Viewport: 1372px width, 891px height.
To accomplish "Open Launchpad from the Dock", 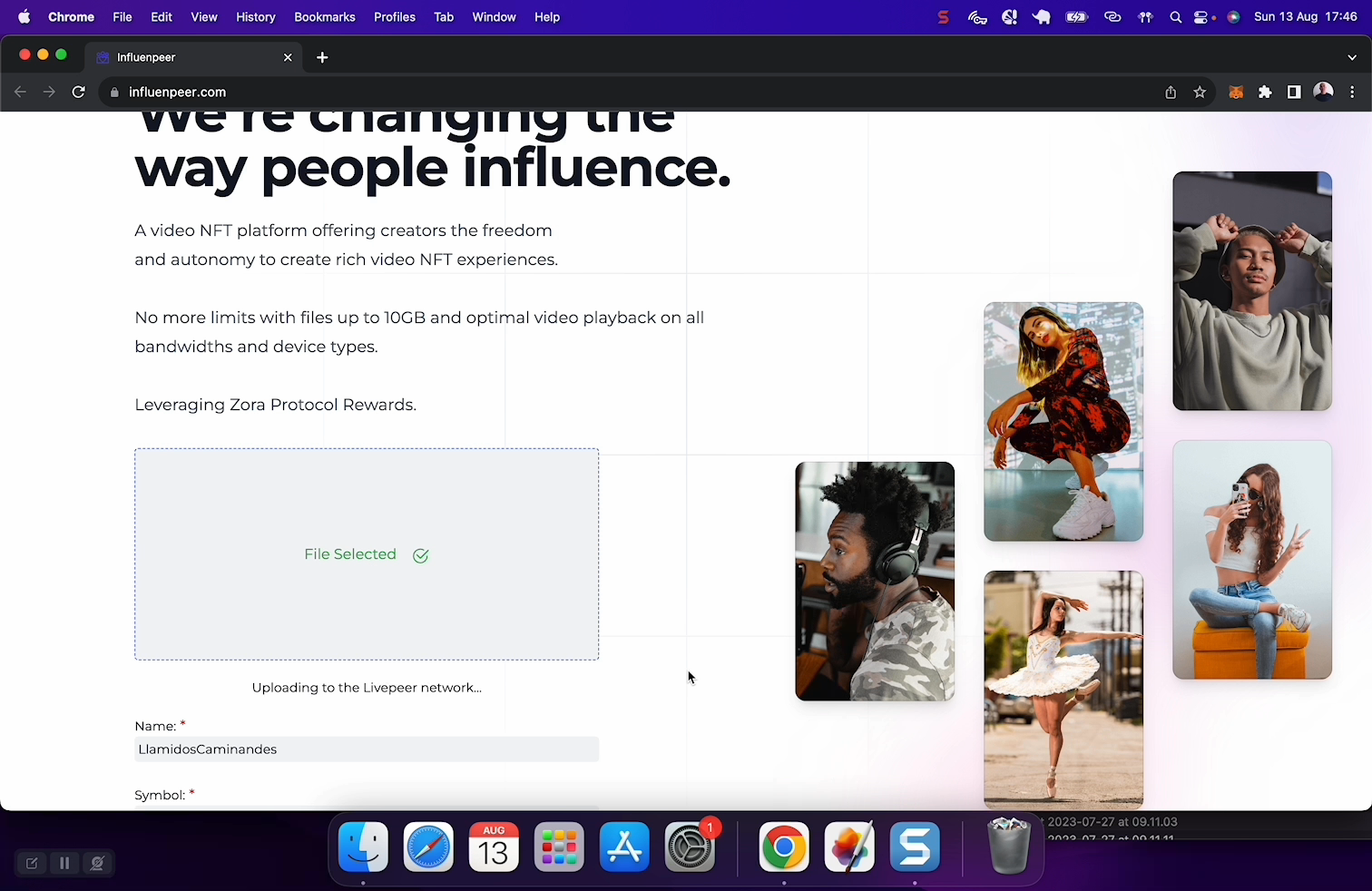I will [559, 847].
